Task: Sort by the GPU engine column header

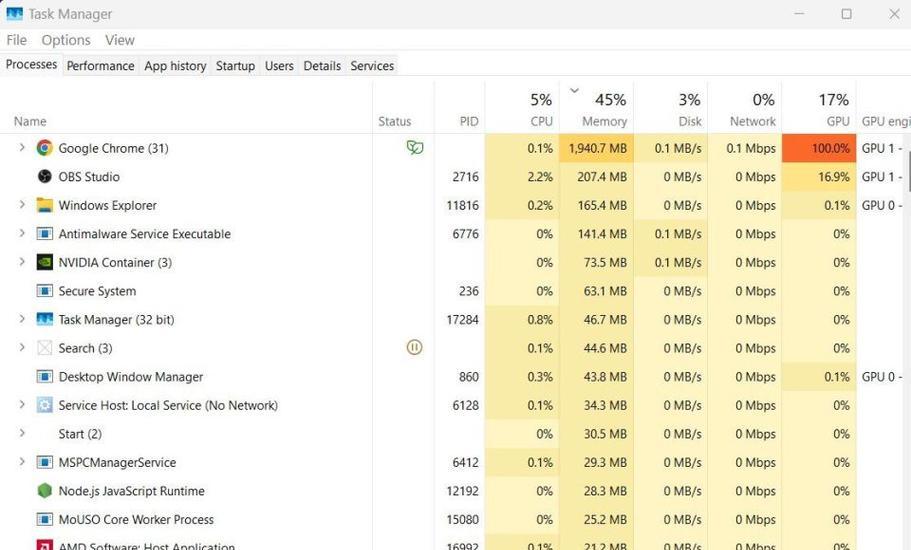Action: click(x=885, y=121)
